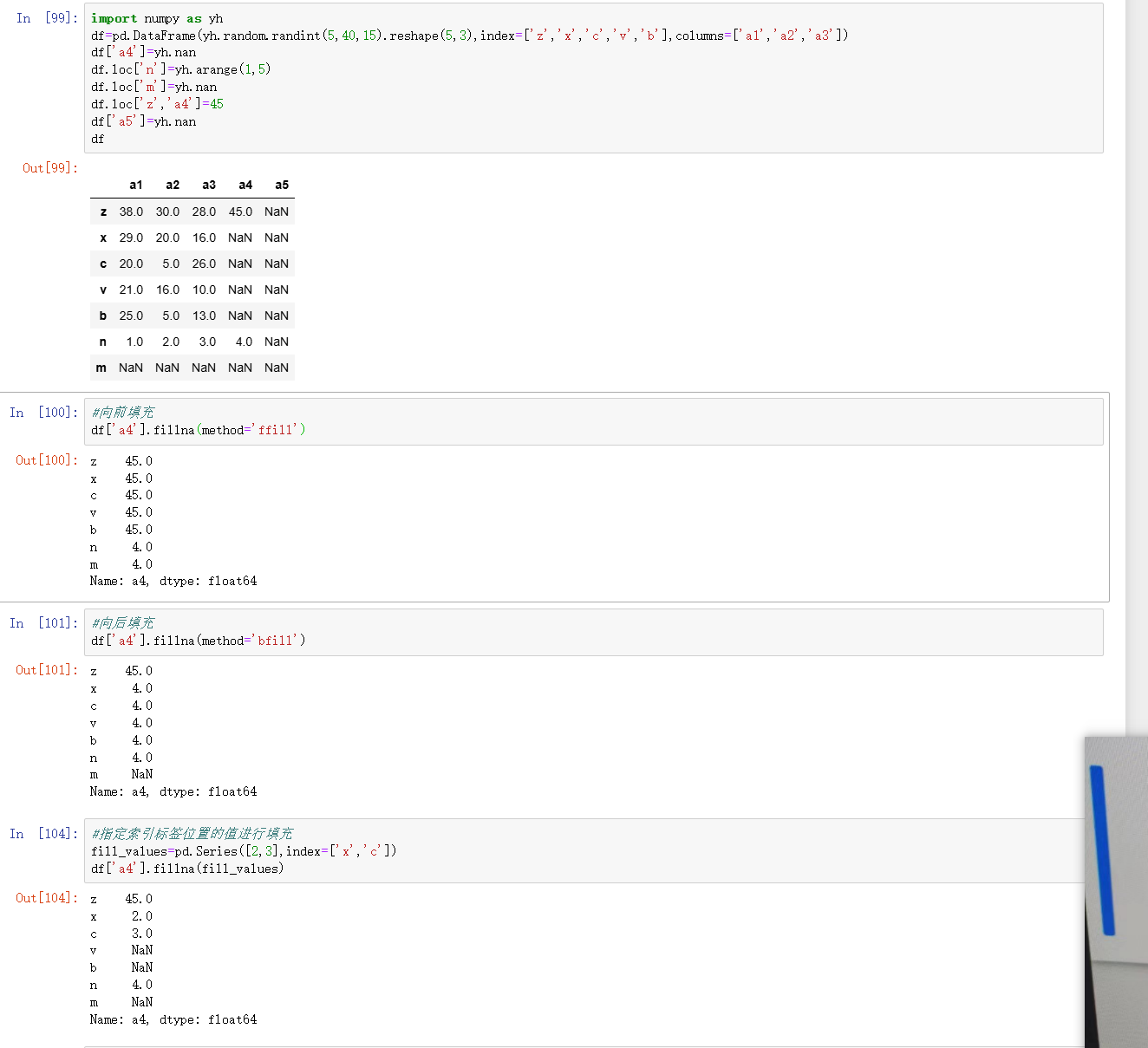Click the In [104] prompt label

point(43,834)
